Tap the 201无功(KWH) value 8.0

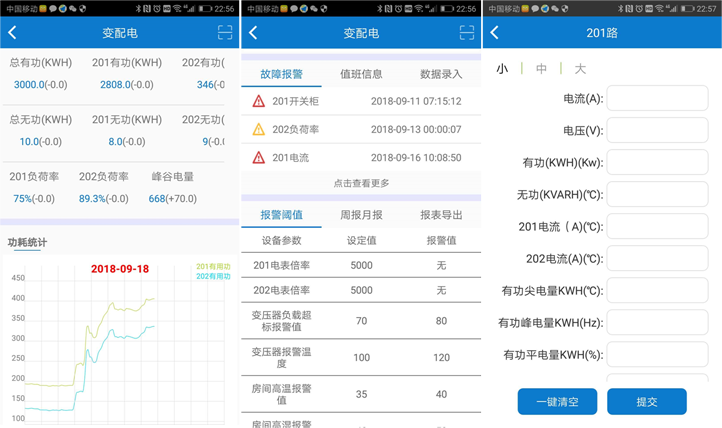(115, 142)
